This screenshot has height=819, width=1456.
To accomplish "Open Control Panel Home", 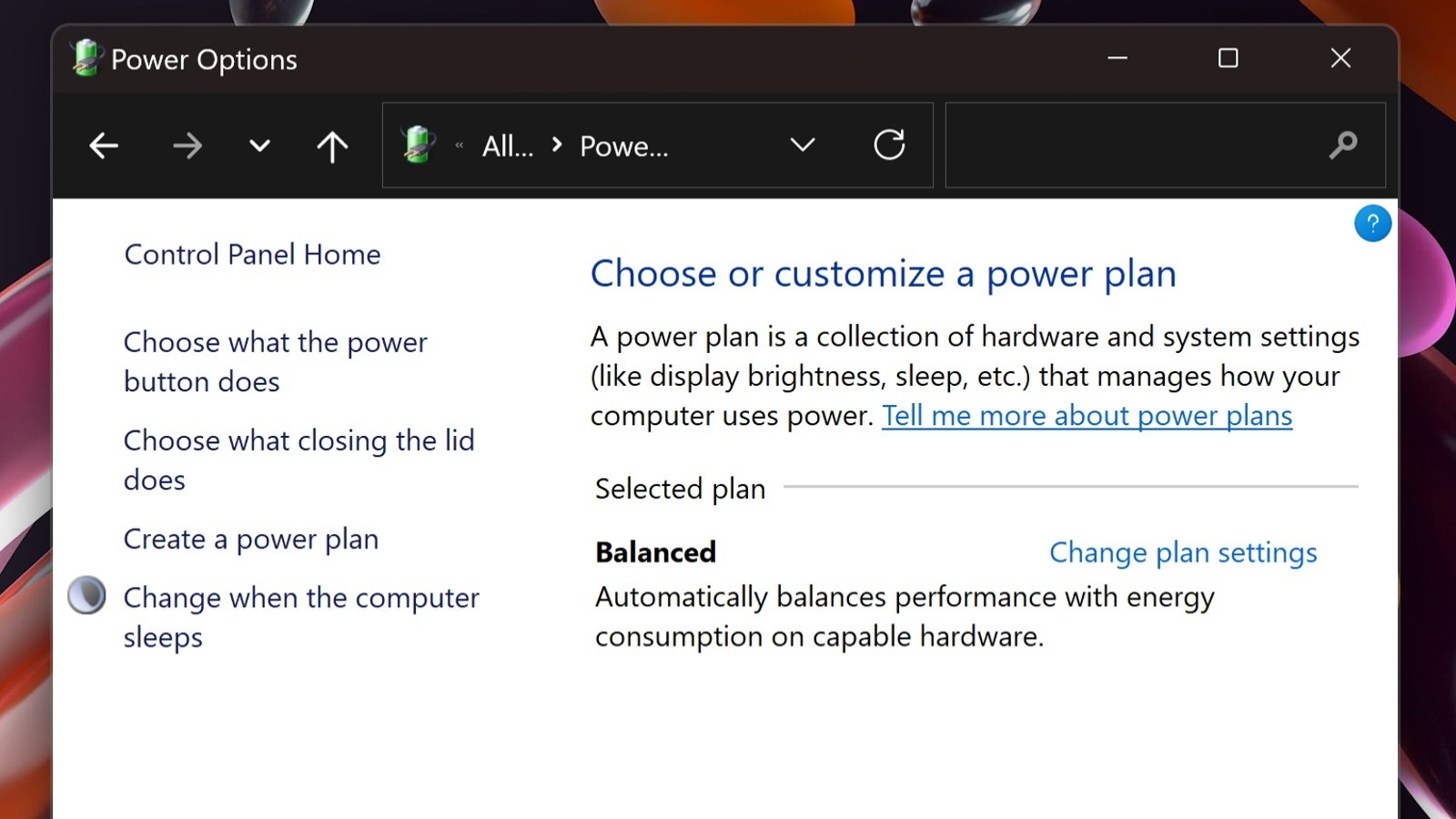I will tap(252, 254).
